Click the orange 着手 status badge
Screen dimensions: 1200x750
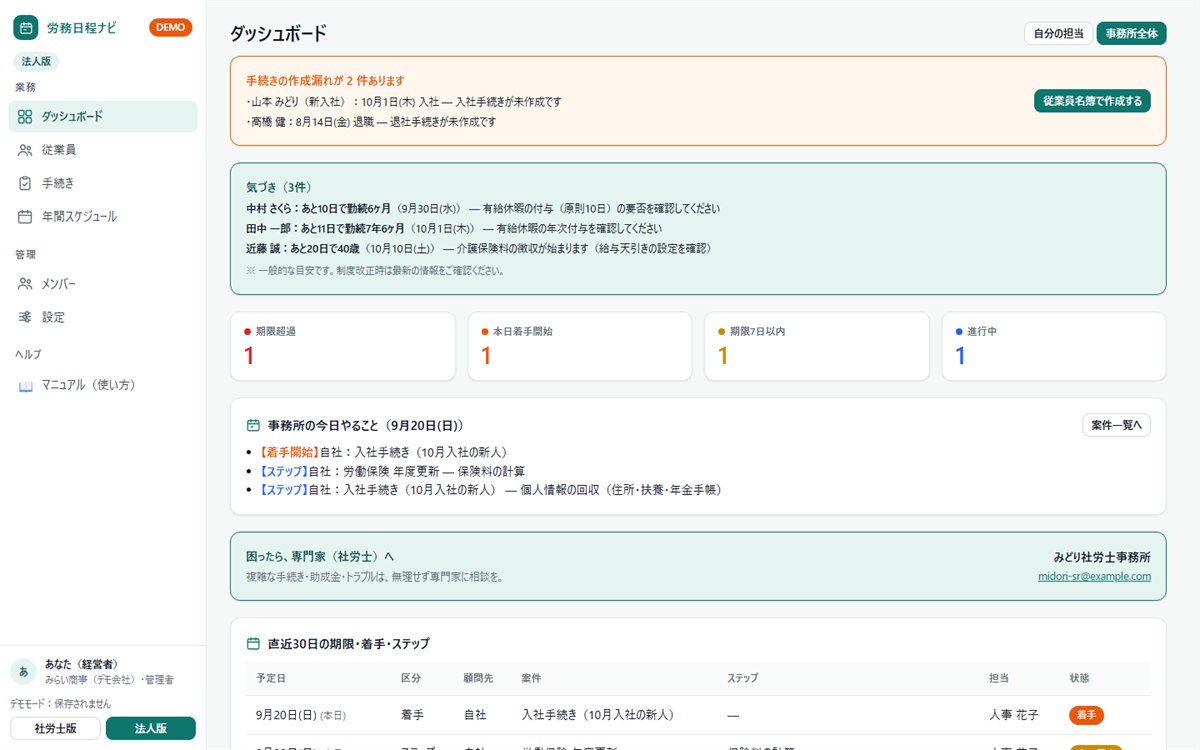click(x=1087, y=715)
